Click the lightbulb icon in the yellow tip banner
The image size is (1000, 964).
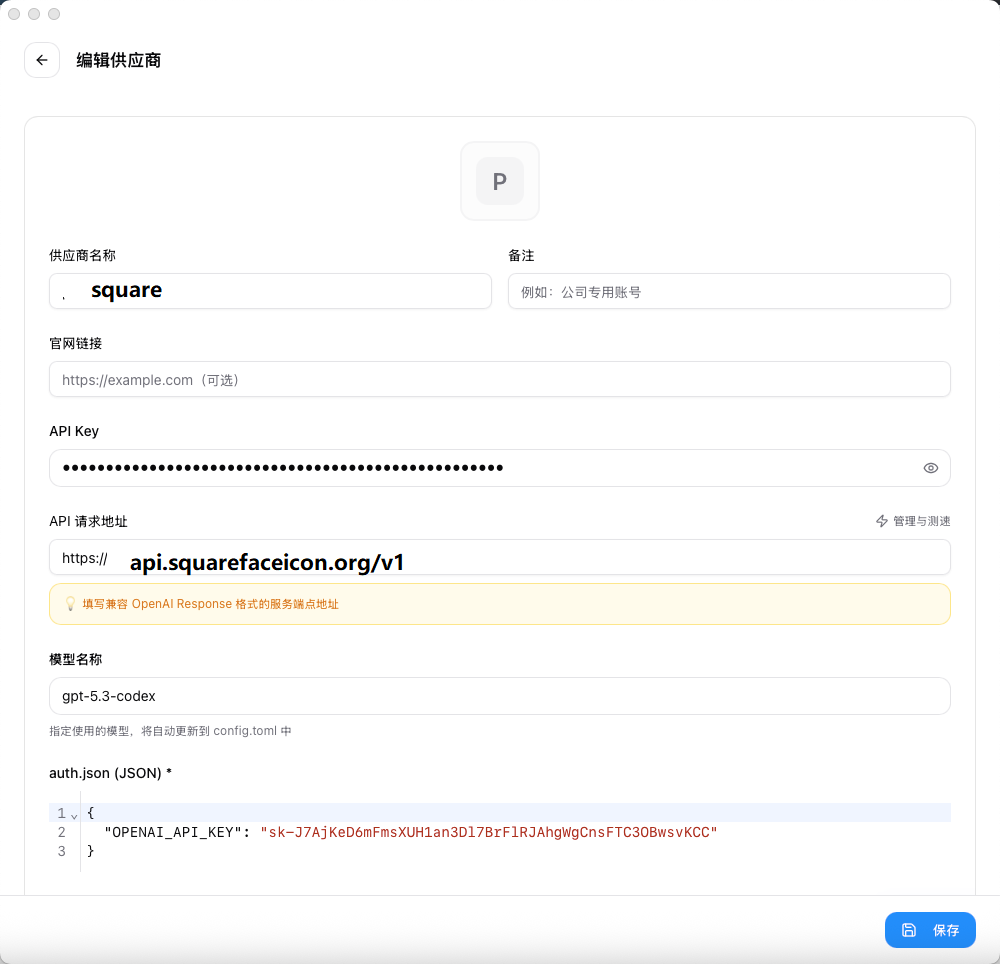69,604
